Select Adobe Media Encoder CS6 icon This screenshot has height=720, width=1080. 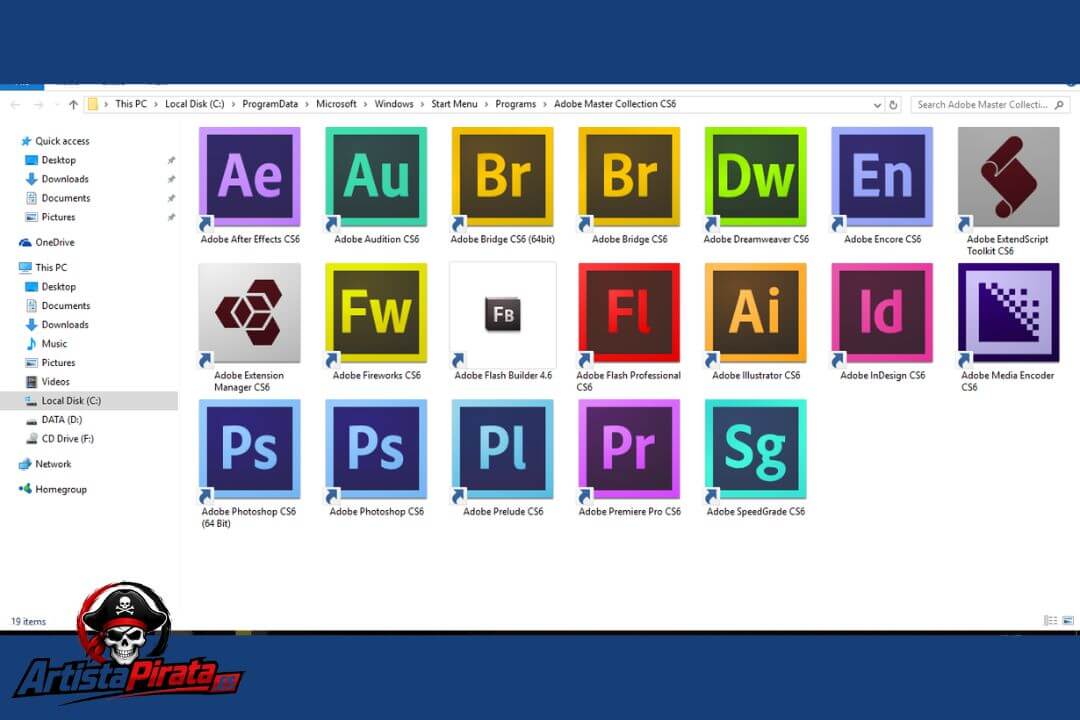tap(1009, 313)
